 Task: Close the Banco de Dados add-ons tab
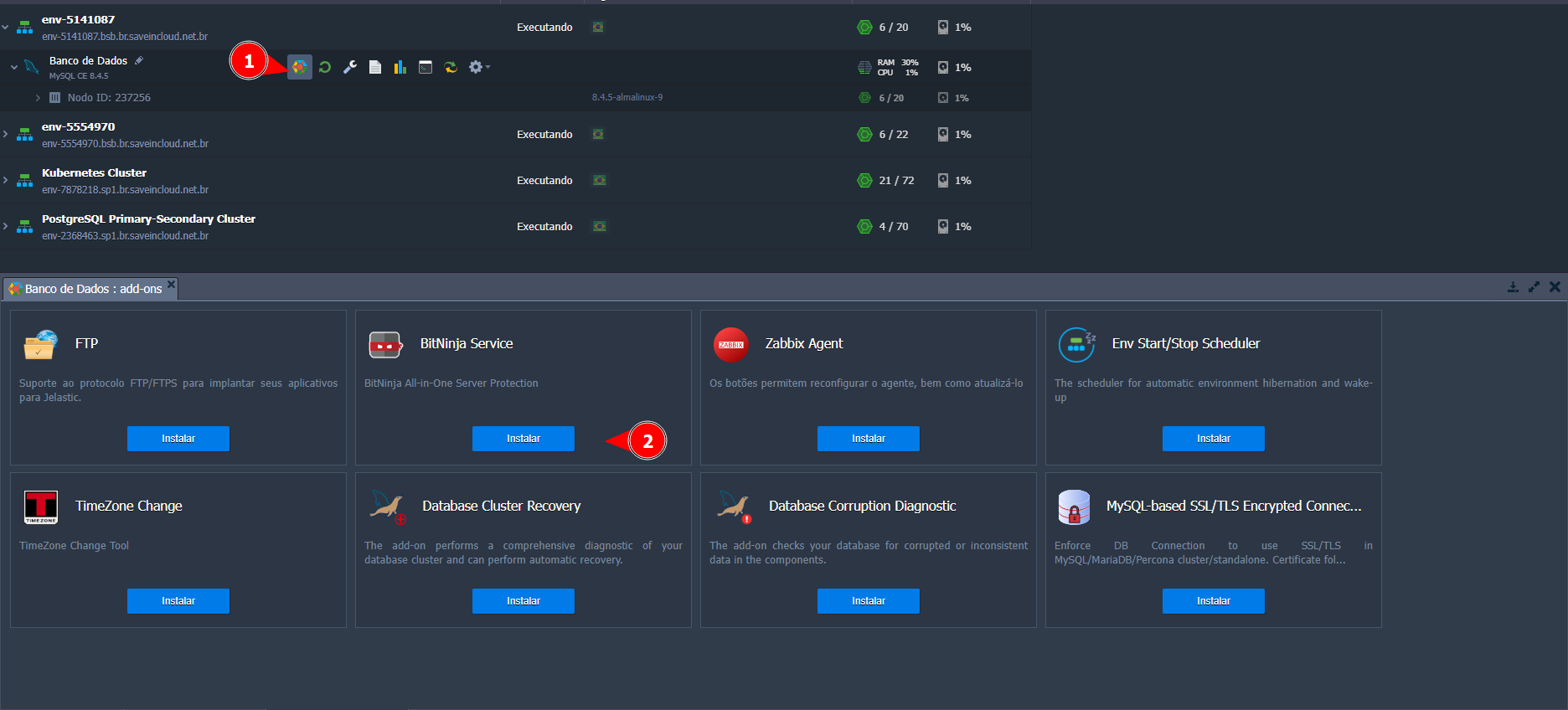click(171, 285)
